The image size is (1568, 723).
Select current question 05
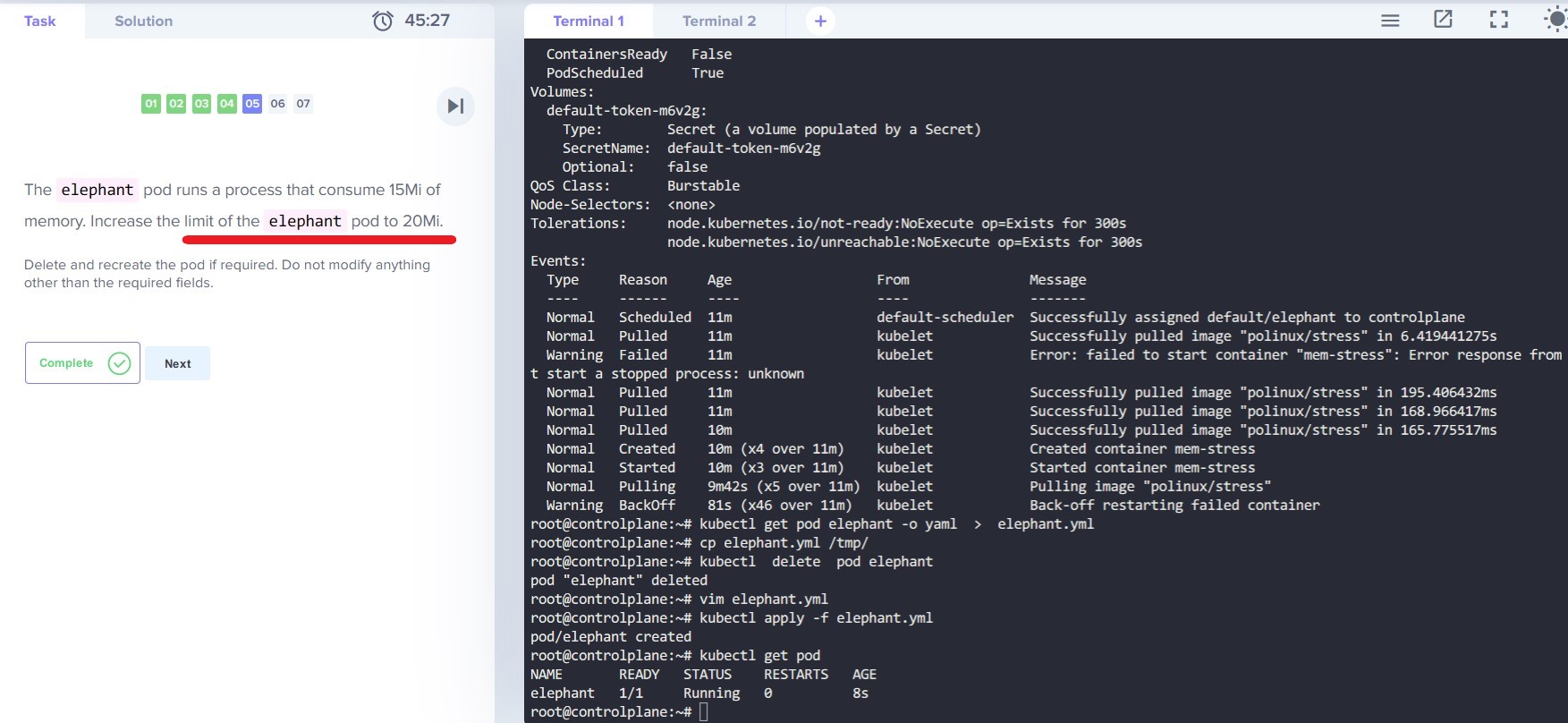tap(252, 104)
